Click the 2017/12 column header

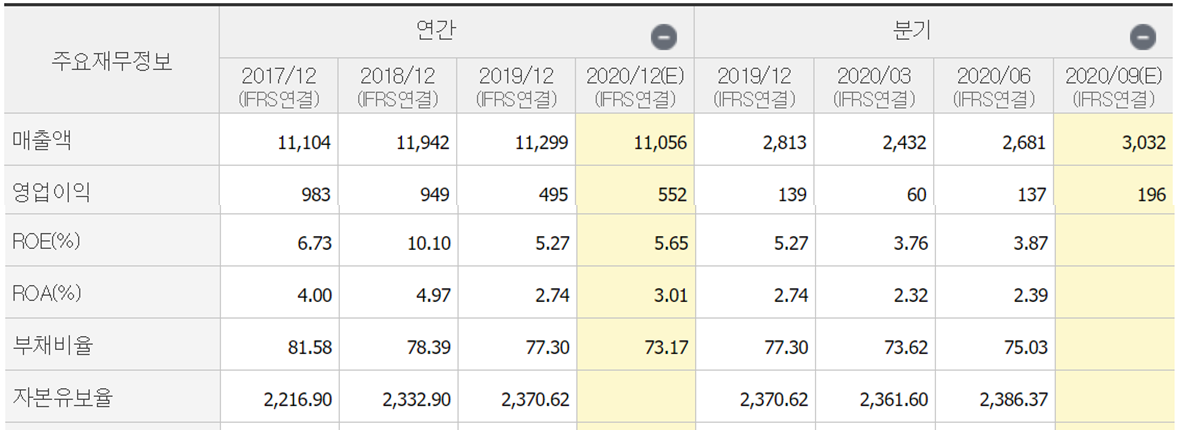[x=279, y=85]
